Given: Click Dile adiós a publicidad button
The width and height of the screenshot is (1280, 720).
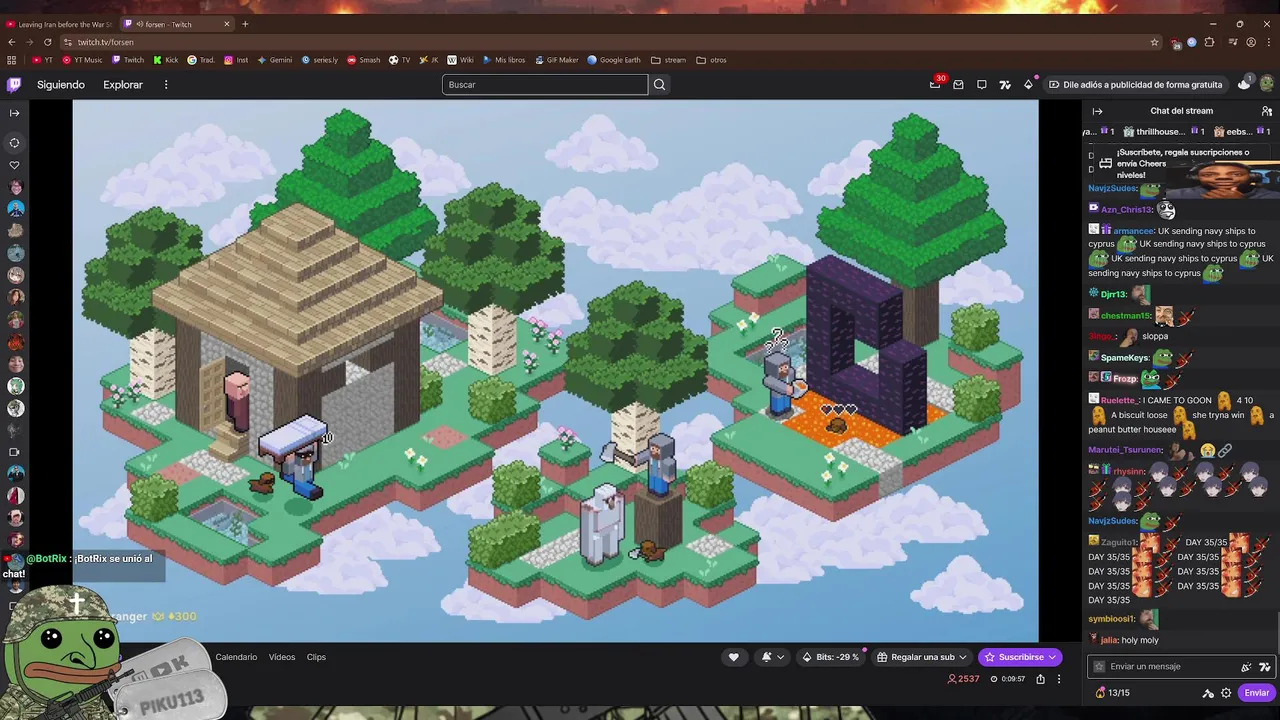Looking at the screenshot, I should click(1135, 85).
